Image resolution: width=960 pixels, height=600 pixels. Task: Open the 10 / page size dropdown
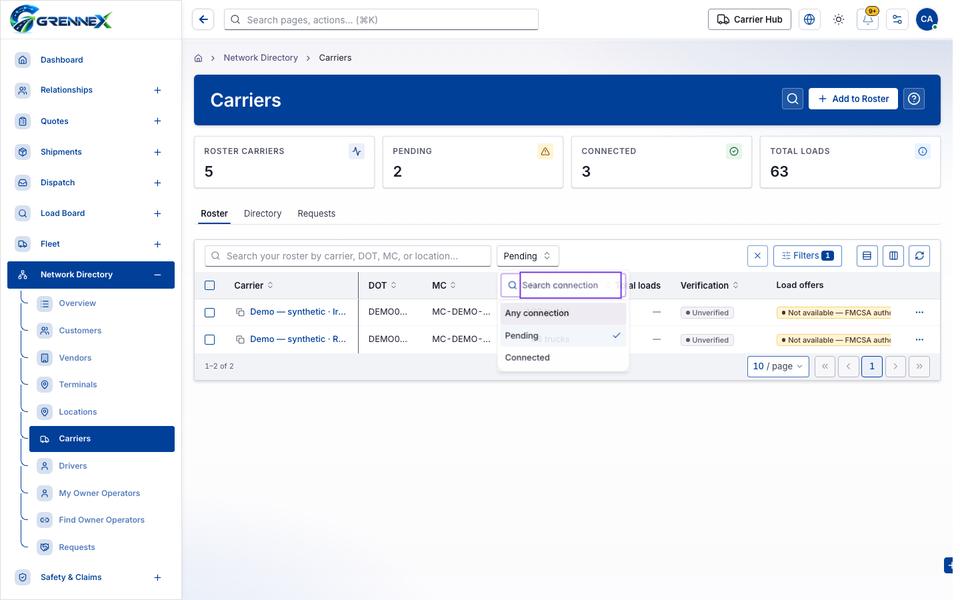(778, 366)
